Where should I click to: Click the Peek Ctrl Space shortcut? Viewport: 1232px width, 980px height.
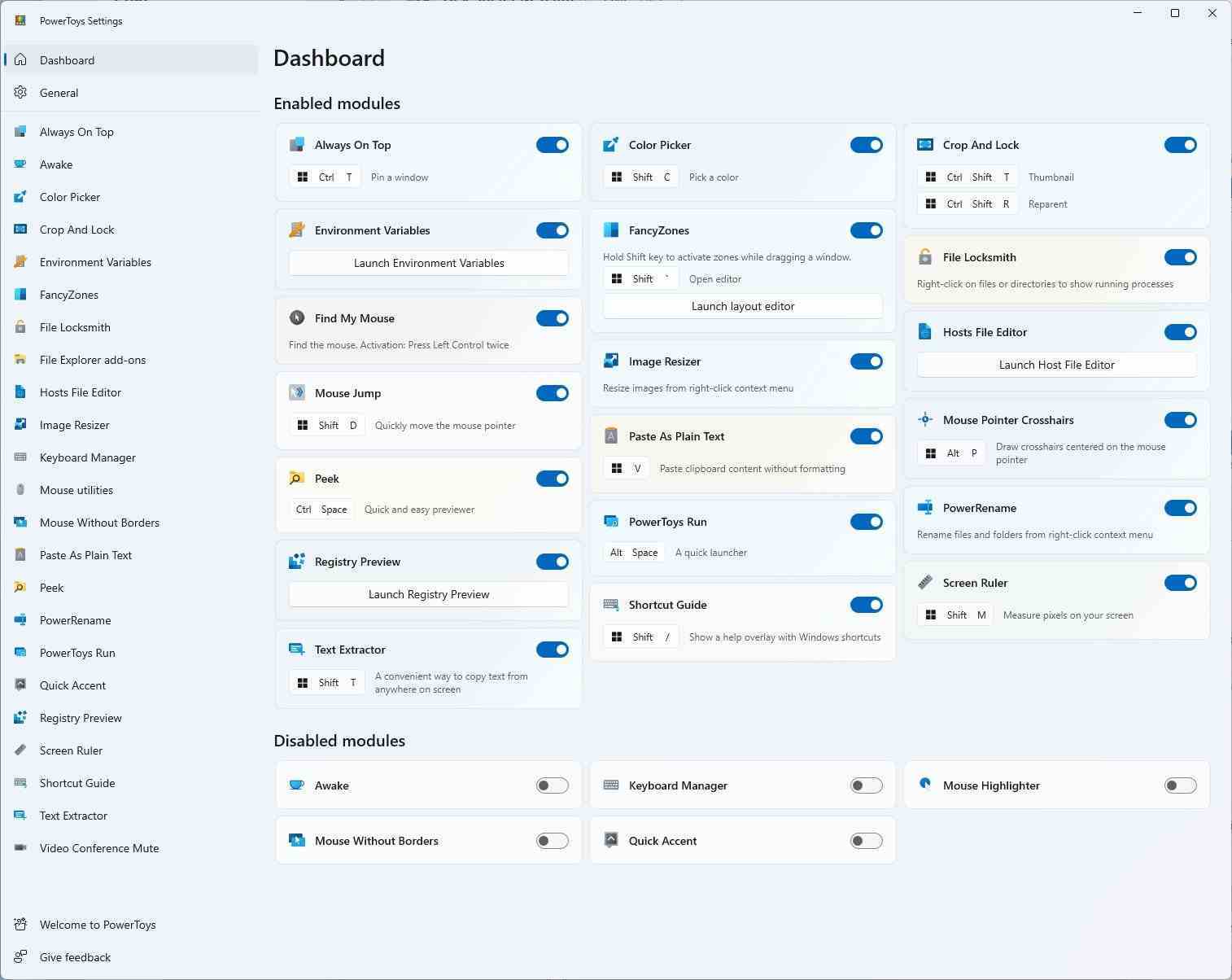(321, 510)
